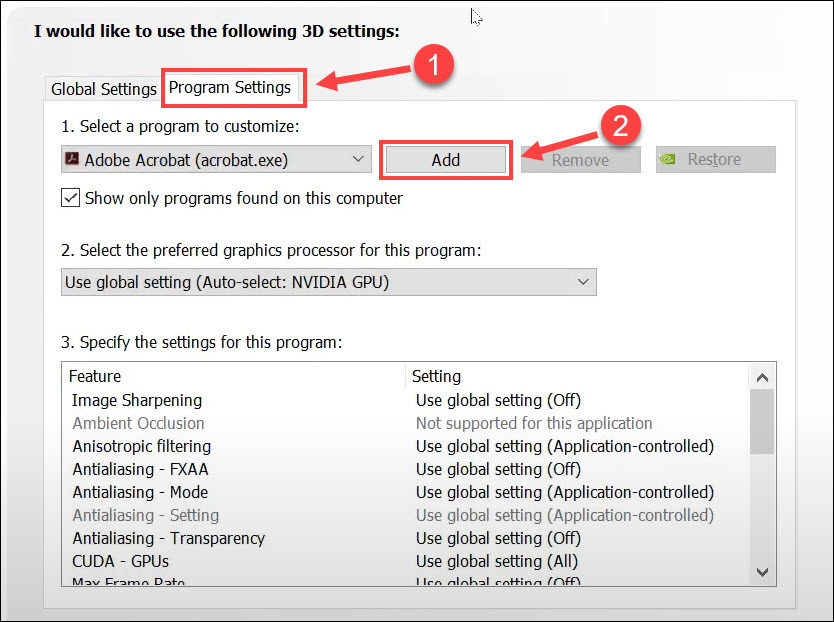The height and width of the screenshot is (622, 834).
Task: Select the Image Sharpening feature row
Action: pyautogui.click(x=137, y=400)
